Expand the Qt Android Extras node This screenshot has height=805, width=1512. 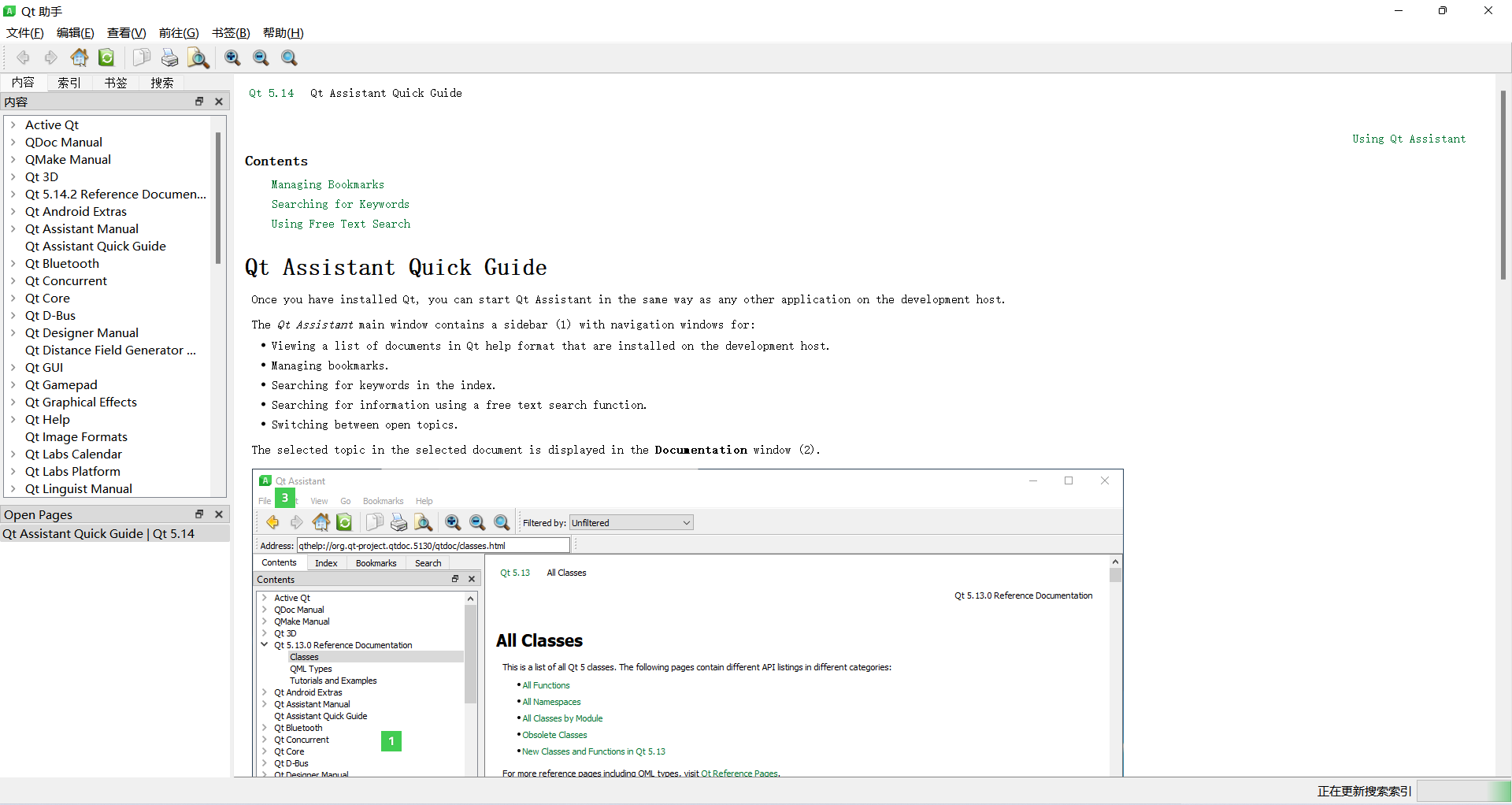13,211
